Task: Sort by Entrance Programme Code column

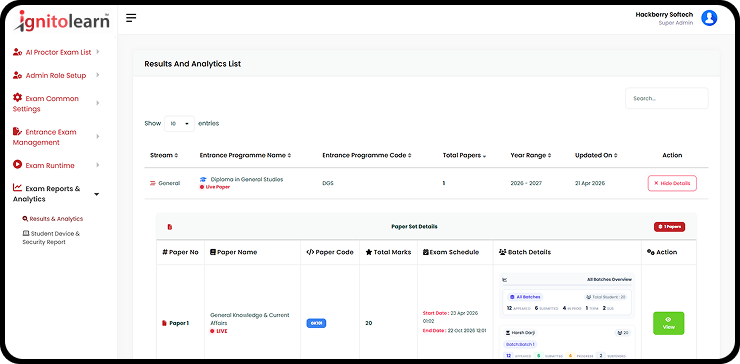Action: click(x=367, y=155)
